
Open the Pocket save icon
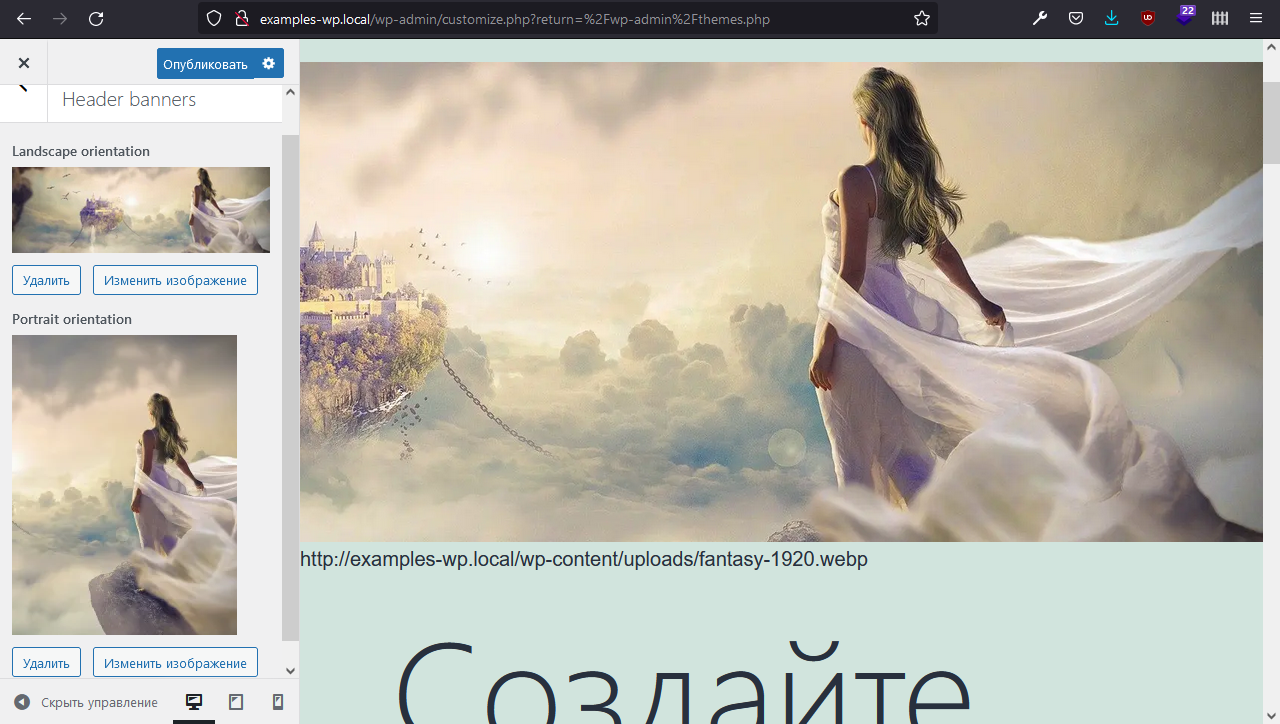(x=1076, y=18)
